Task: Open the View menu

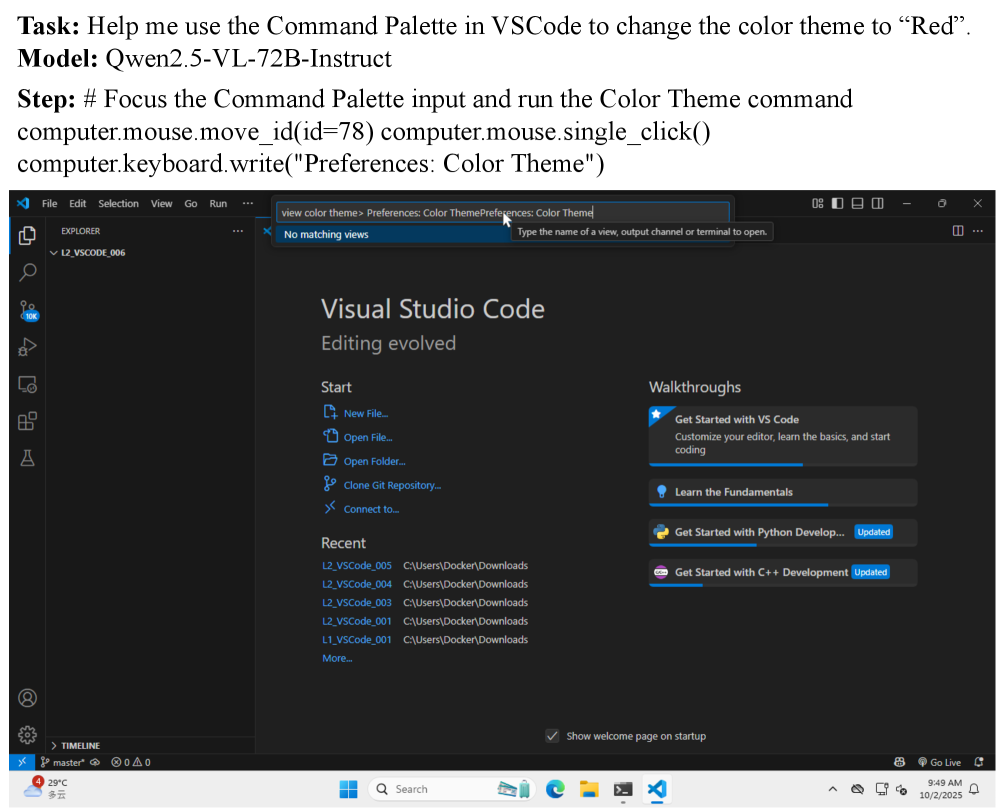Action: coord(161,203)
